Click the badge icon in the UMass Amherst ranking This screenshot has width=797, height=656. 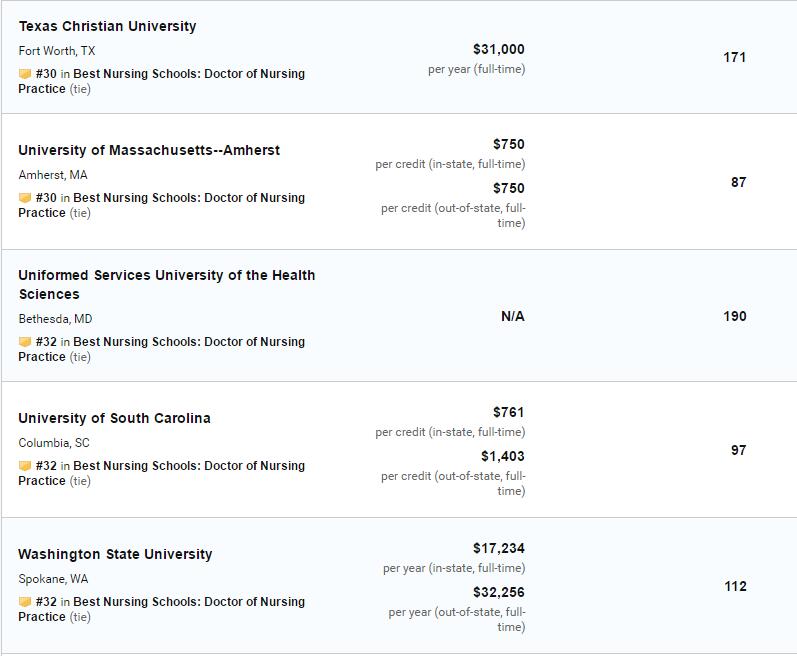pyautogui.click(x=25, y=198)
